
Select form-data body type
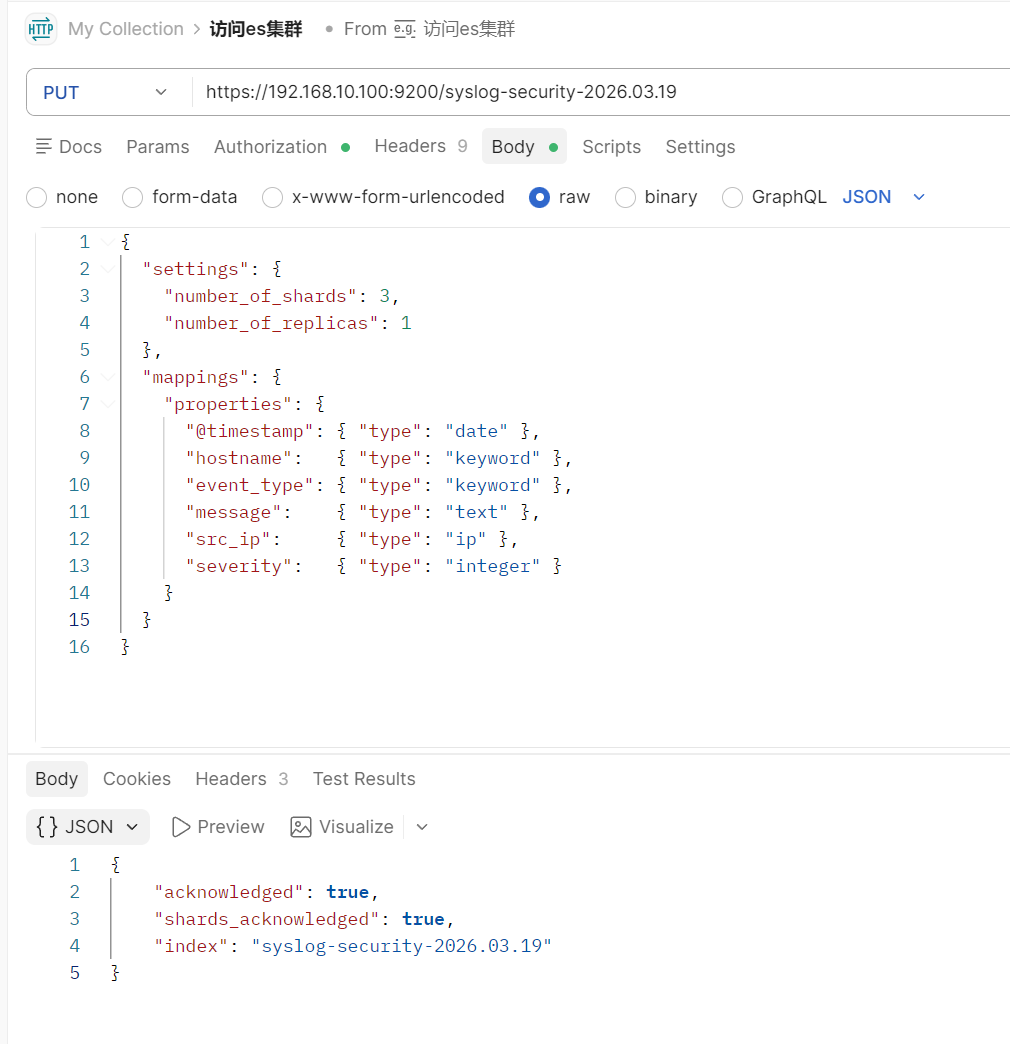click(132, 197)
